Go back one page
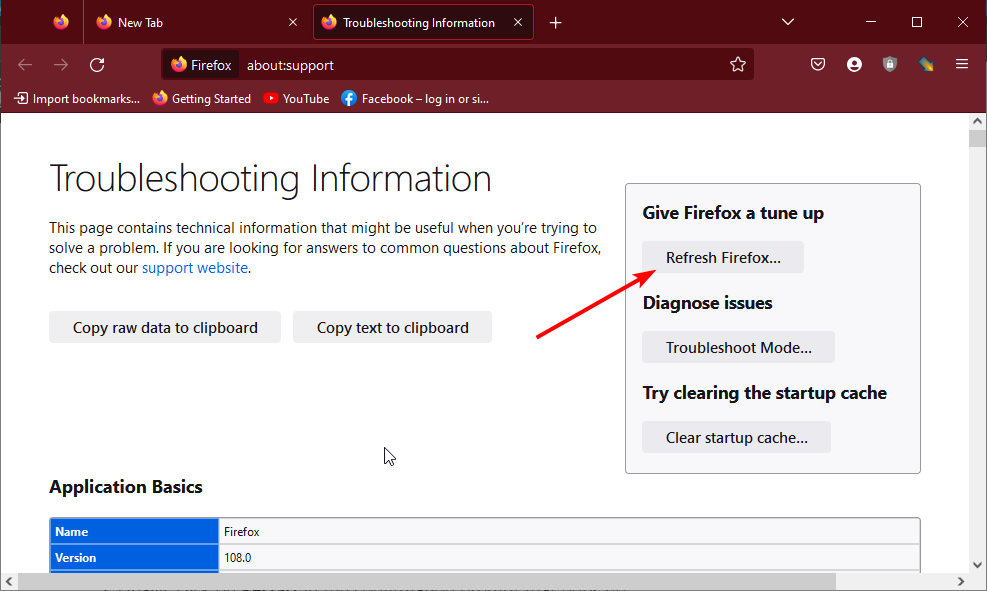Viewport: 987px width, 591px height. [25, 65]
